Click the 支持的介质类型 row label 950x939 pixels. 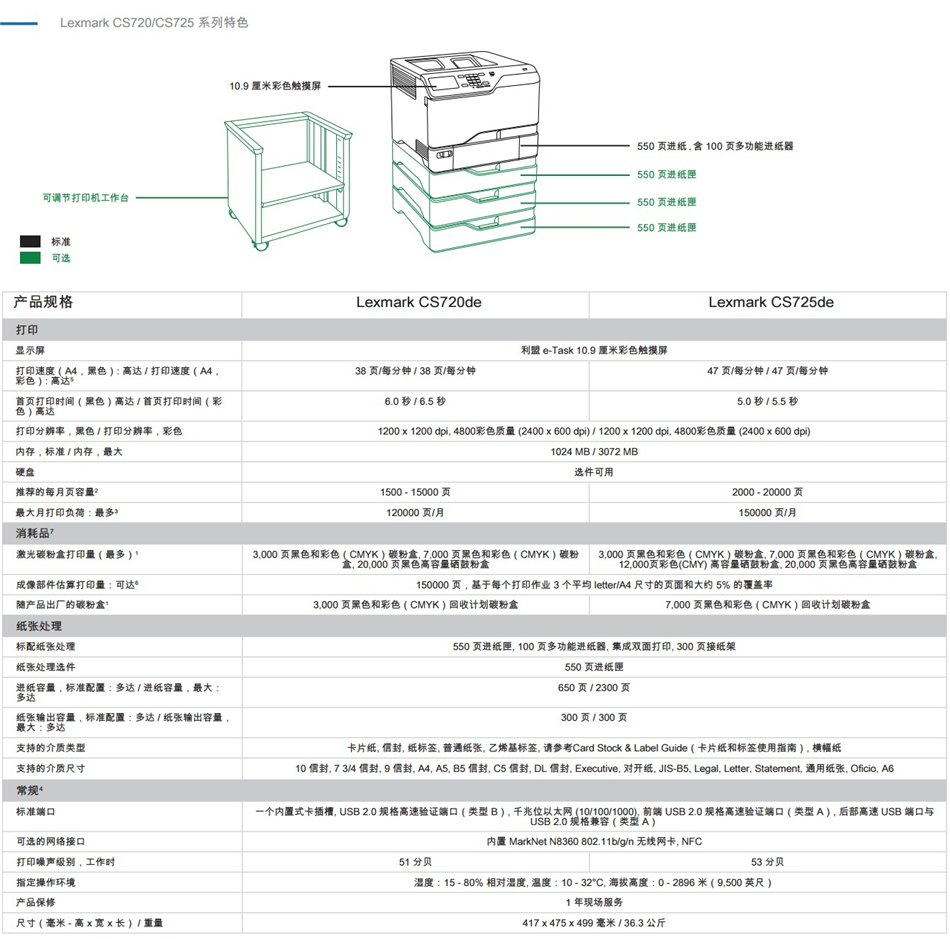50,748
